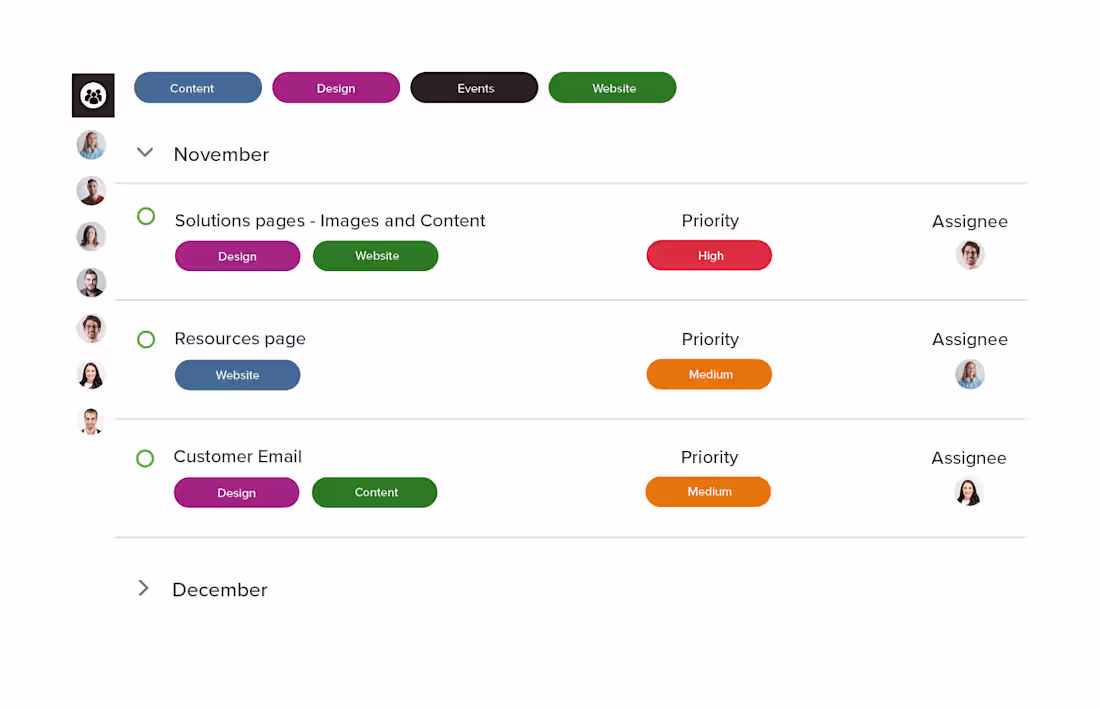Viewport: 1100px width, 709px height.
Task: Expand the December section
Action: (x=143, y=588)
